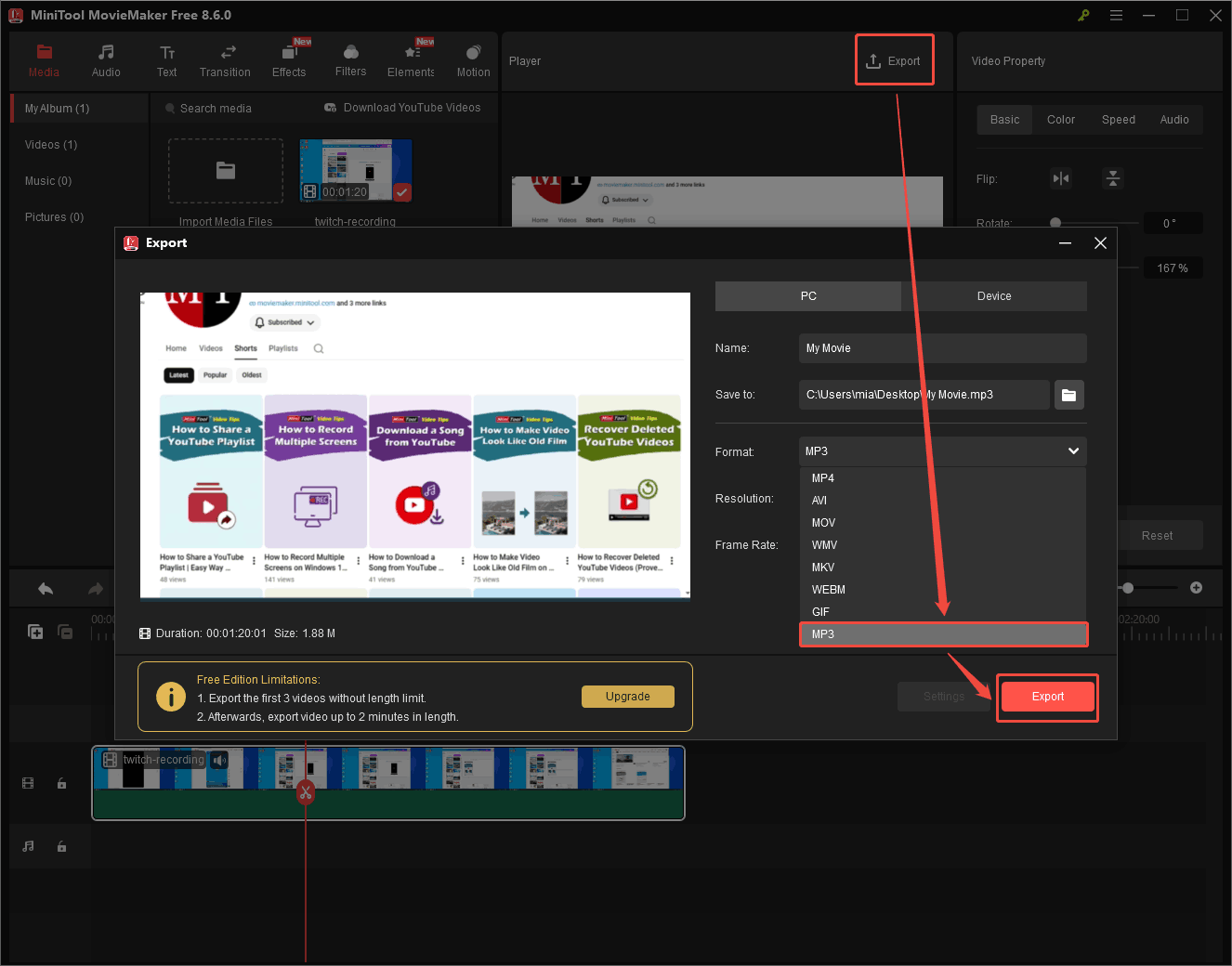Viewport: 1232px width, 966px height.
Task: Open the Filters library icon
Action: pyautogui.click(x=351, y=52)
